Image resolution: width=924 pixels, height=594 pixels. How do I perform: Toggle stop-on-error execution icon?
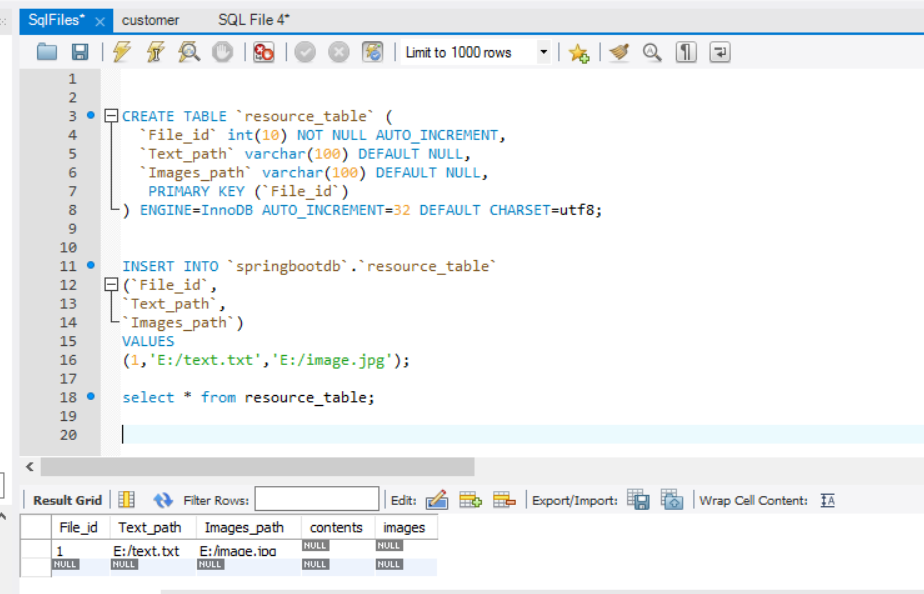point(263,53)
